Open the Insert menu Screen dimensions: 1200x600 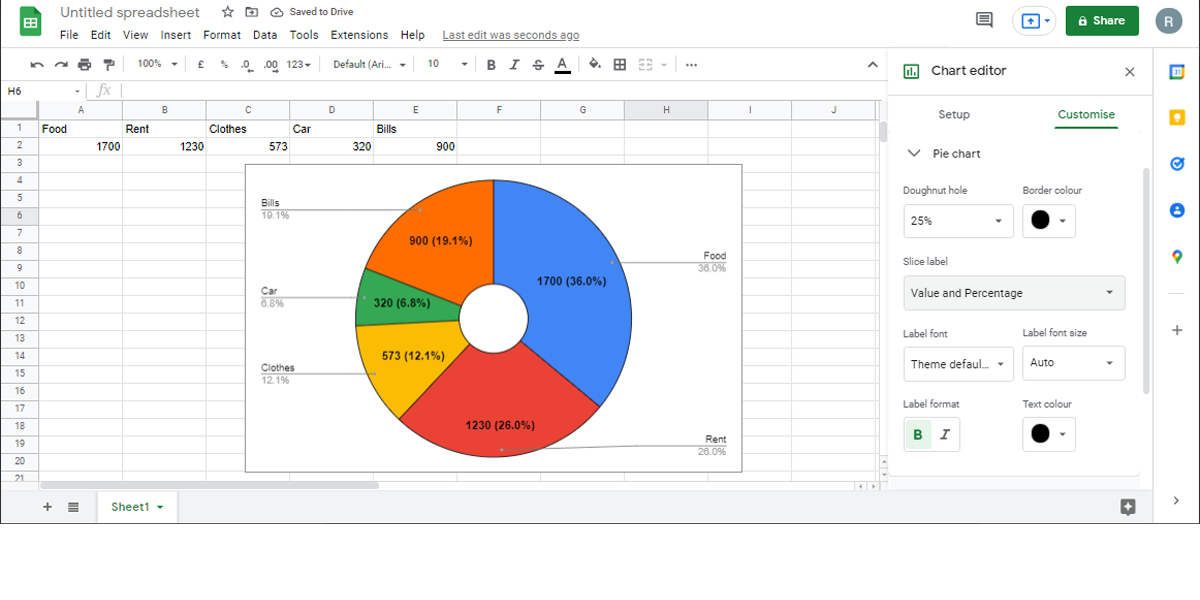176,35
